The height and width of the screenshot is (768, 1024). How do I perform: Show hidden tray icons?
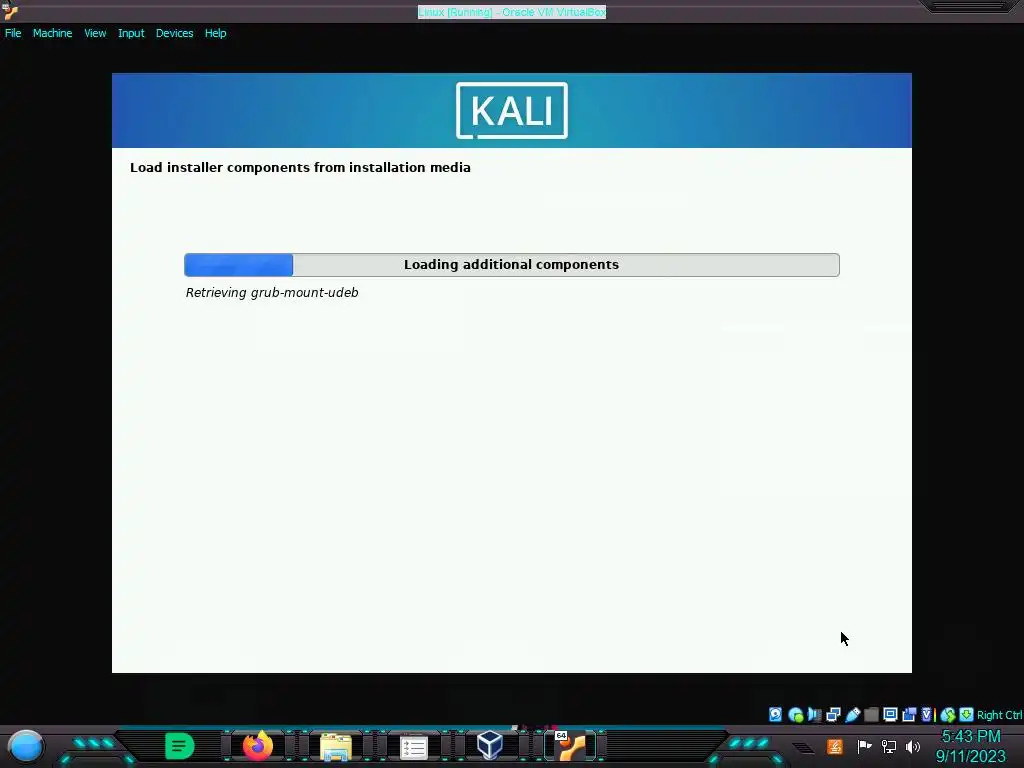(803, 747)
